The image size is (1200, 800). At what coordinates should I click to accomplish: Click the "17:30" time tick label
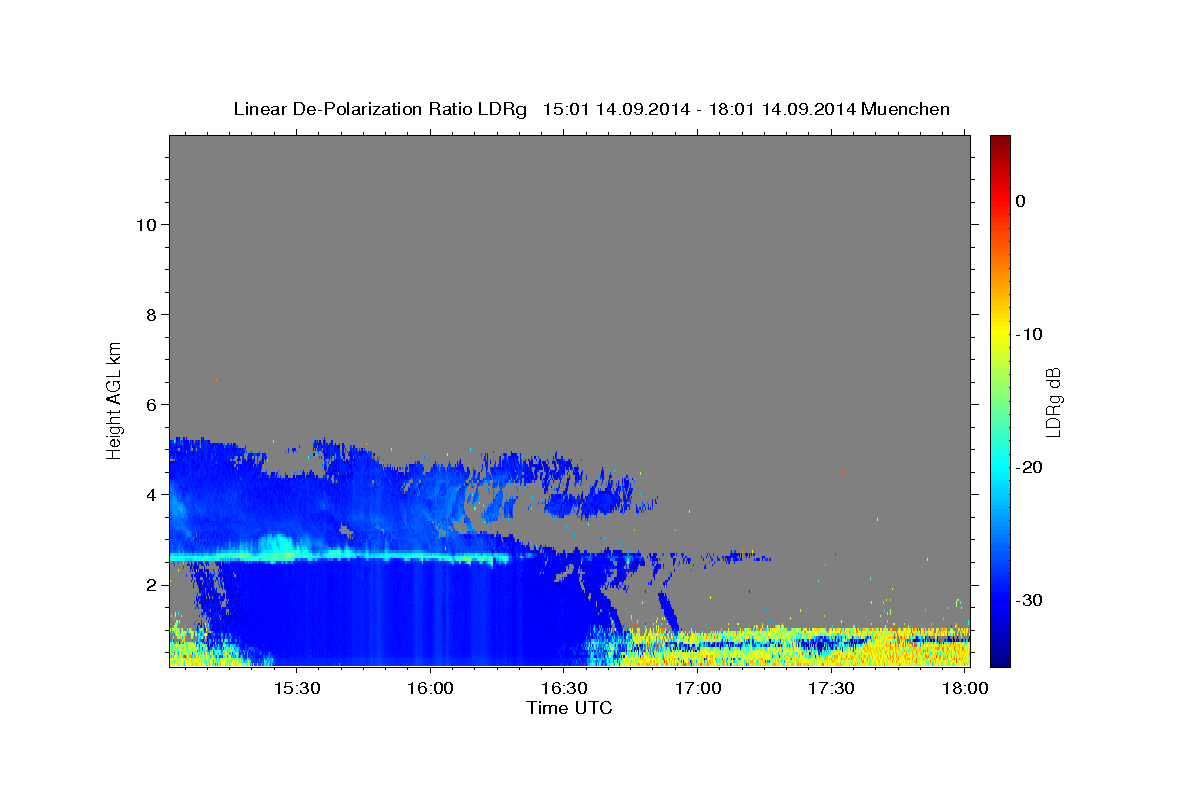coord(830,688)
